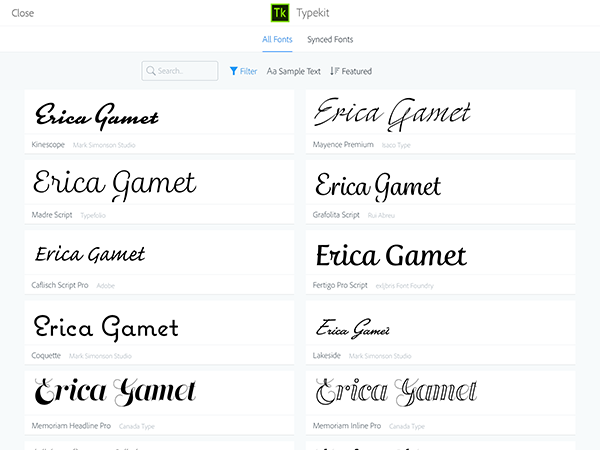Click the Rui Abreu foundry link
The width and height of the screenshot is (600, 450).
(x=382, y=215)
